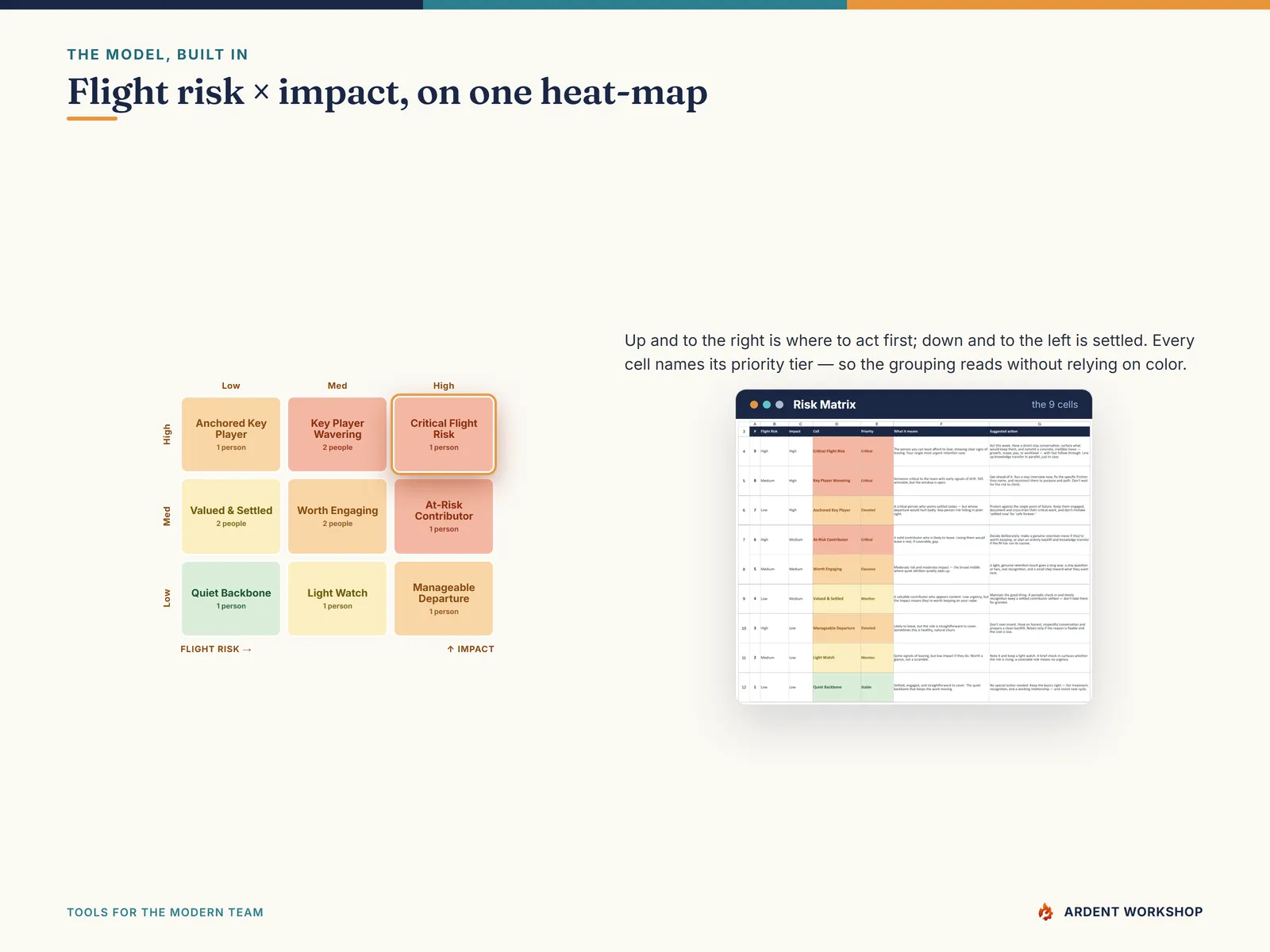Image resolution: width=1270 pixels, height=952 pixels.
Task: Click the vertical 'High' row label beside heat-map
Action: point(167,434)
